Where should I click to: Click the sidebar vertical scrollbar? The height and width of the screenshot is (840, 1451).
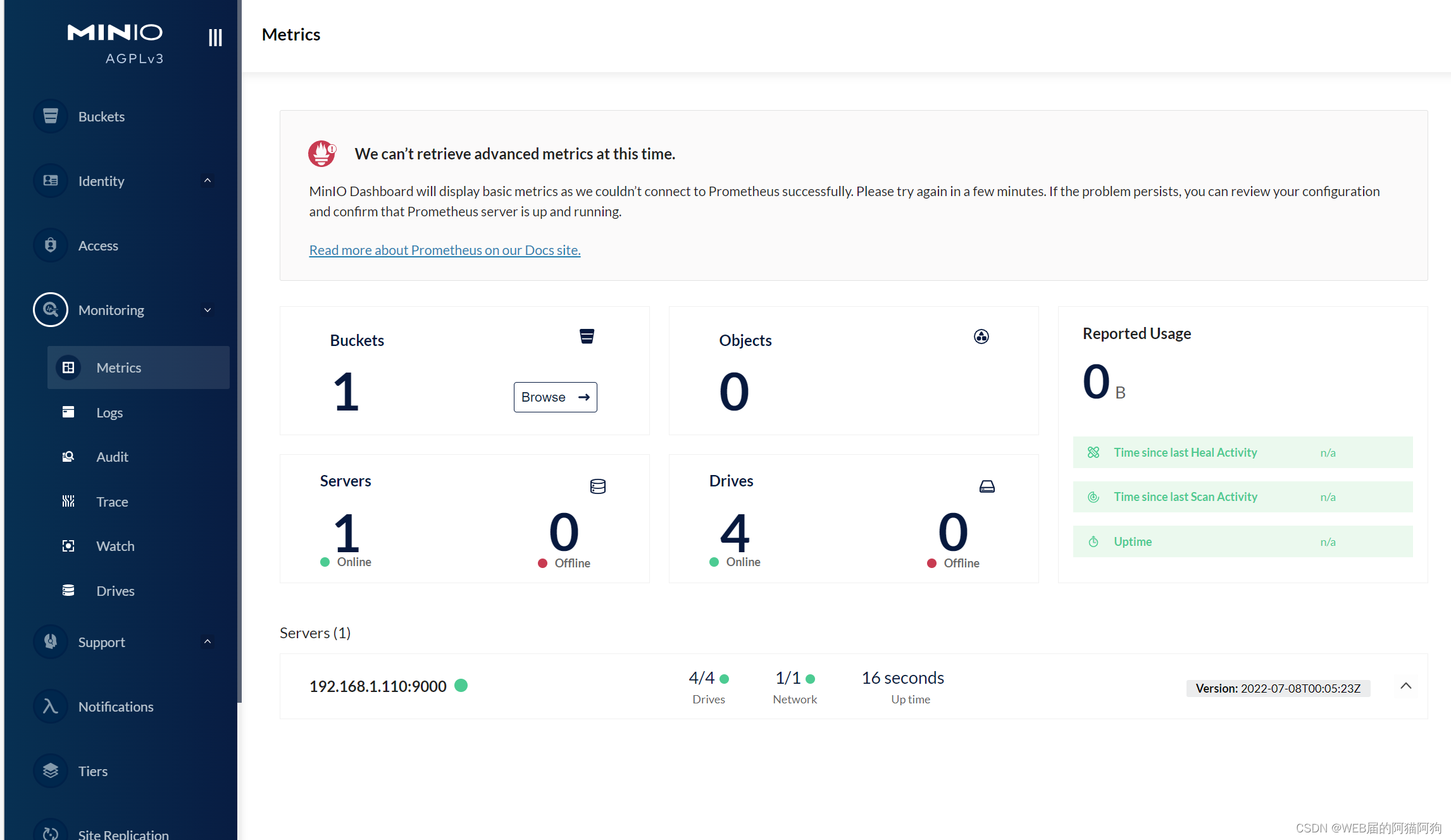tap(239, 351)
